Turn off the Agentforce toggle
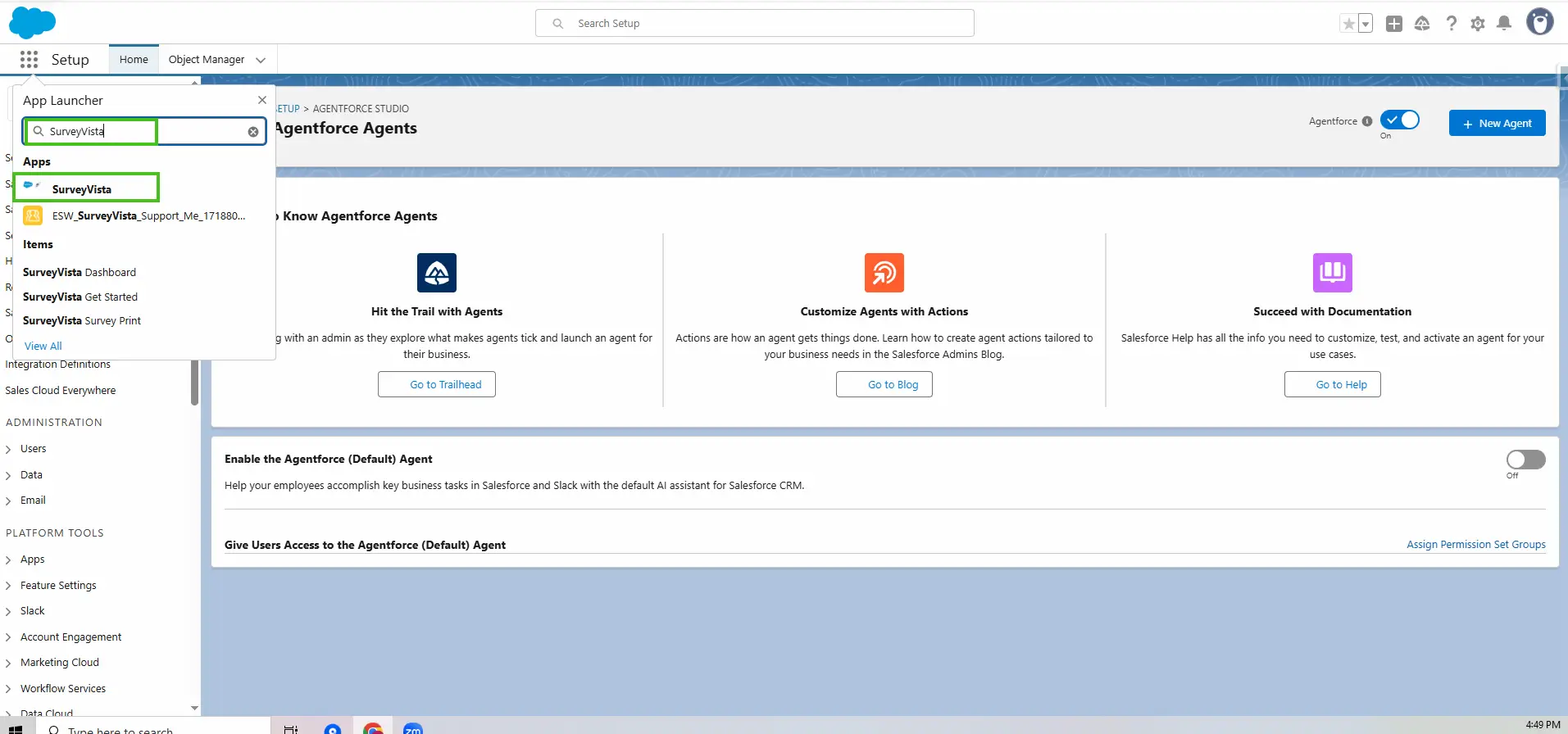 point(1399,120)
